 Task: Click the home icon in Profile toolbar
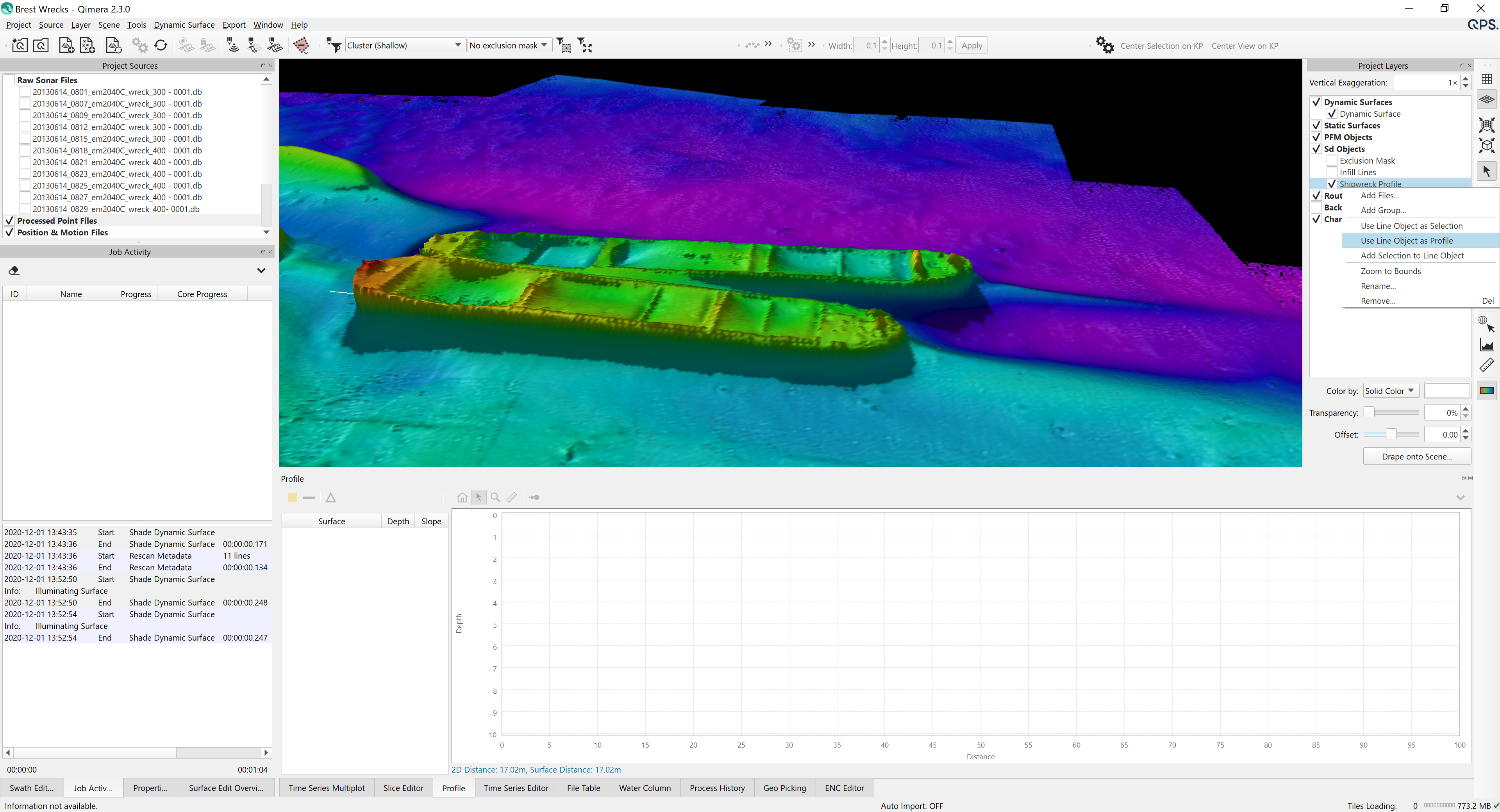(462, 498)
